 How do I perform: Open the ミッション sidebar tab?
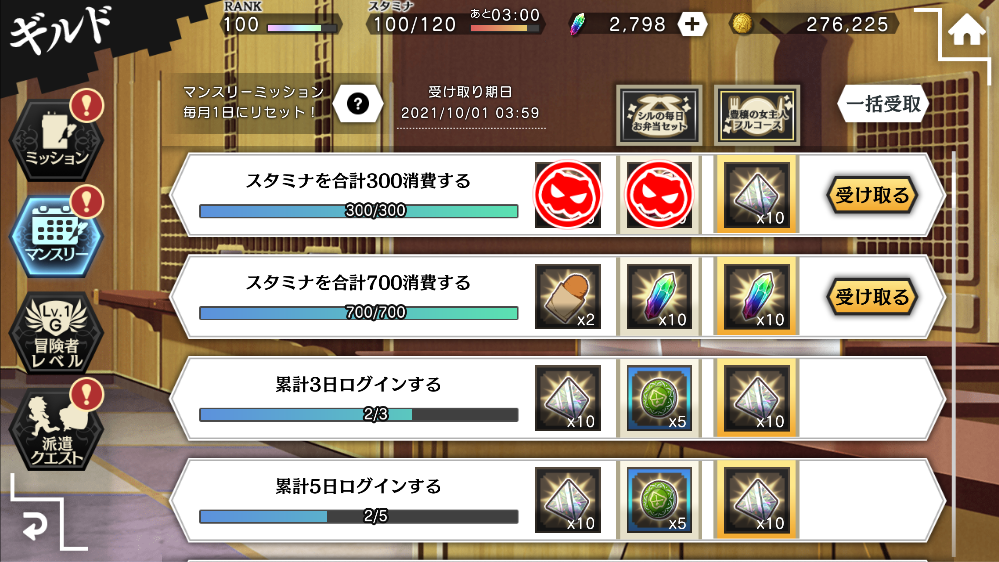click(57, 139)
